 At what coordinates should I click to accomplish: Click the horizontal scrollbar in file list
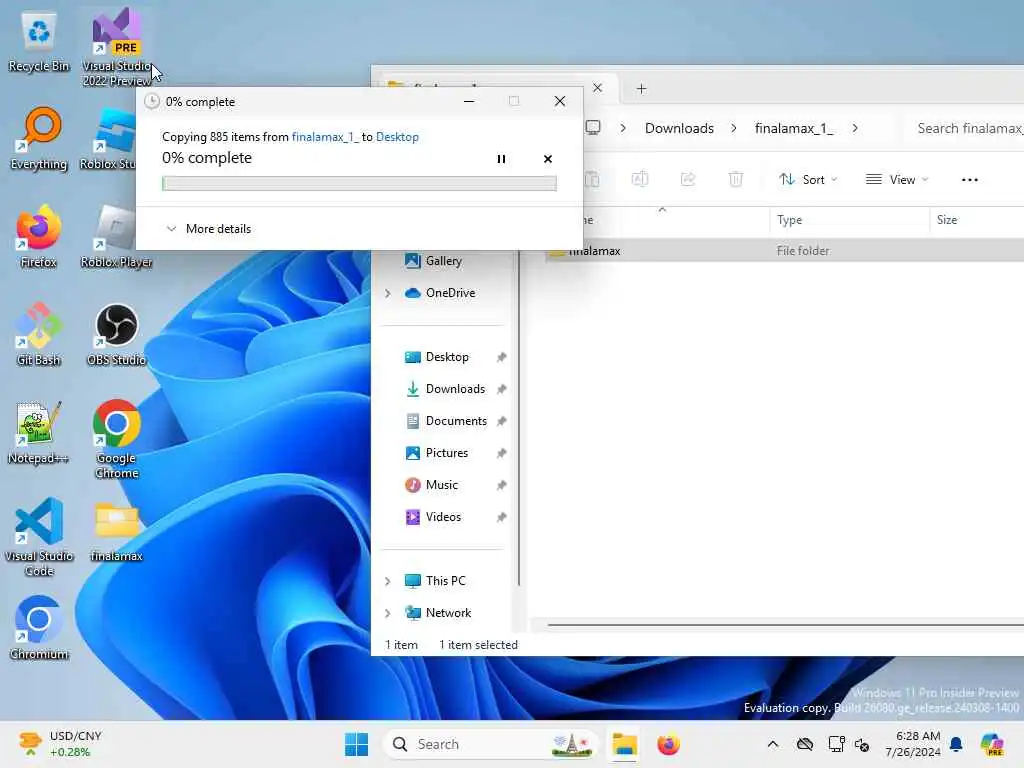click(785, 625)
